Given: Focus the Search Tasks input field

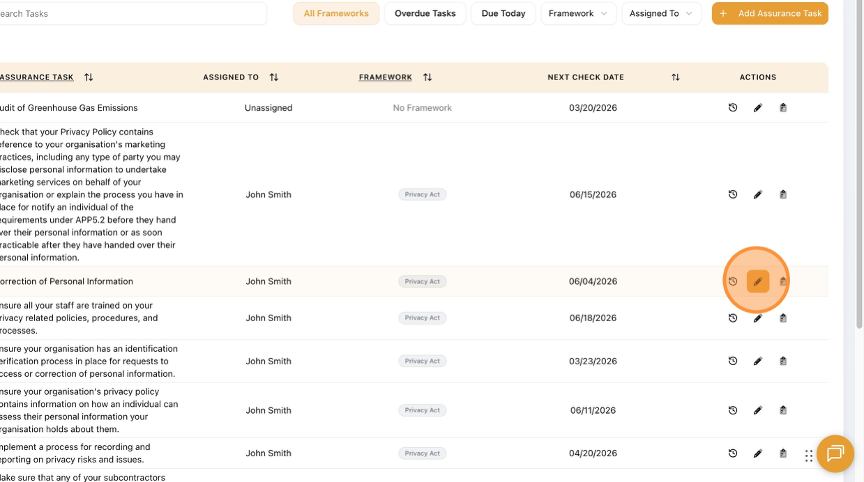Looking at the screenshot, I should 130,14.
